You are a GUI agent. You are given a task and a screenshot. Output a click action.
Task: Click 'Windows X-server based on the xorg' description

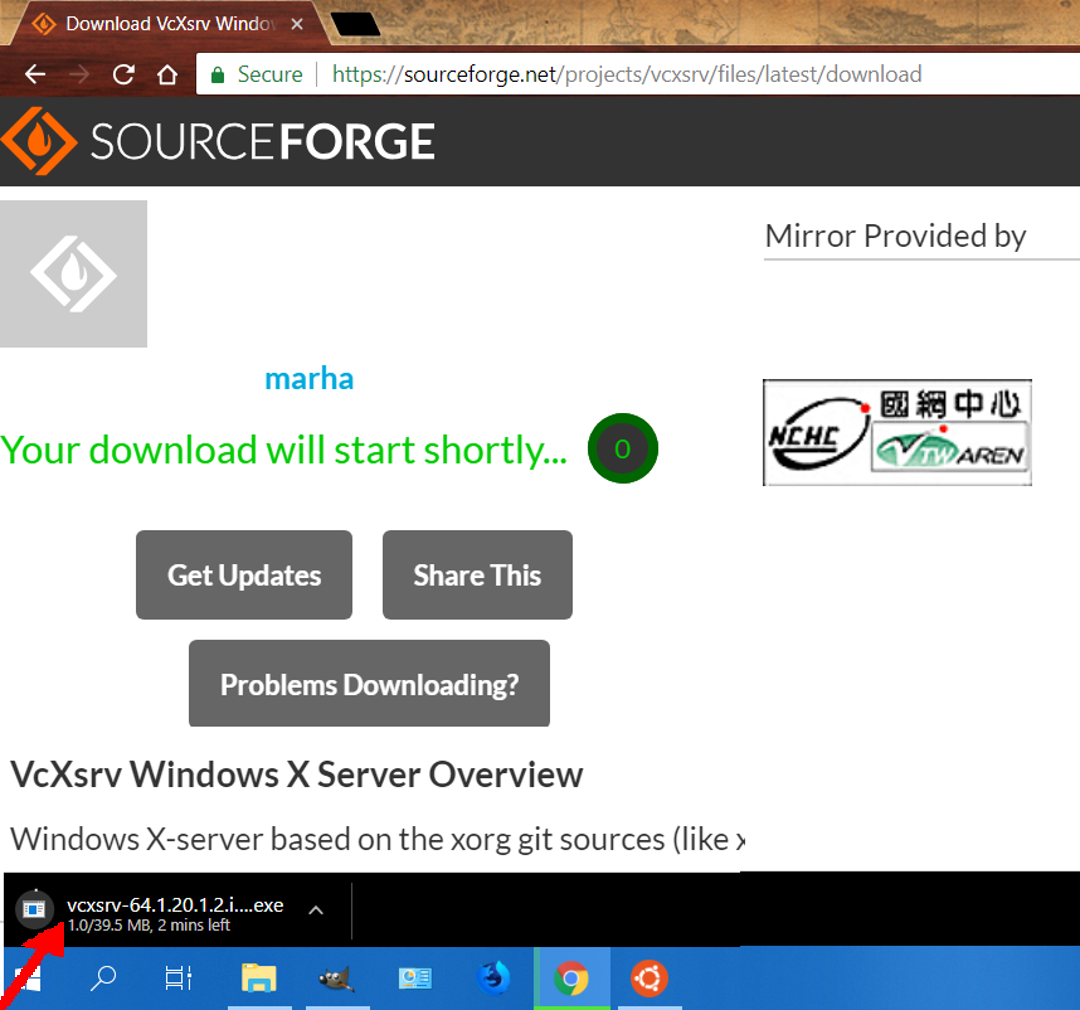(x=377, y=839)
